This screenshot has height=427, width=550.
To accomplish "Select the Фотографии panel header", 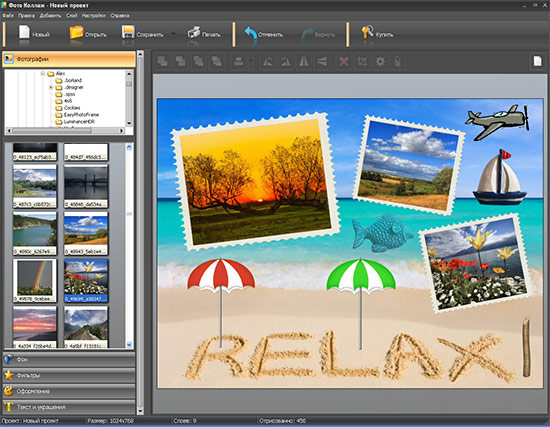I will 69,59.
